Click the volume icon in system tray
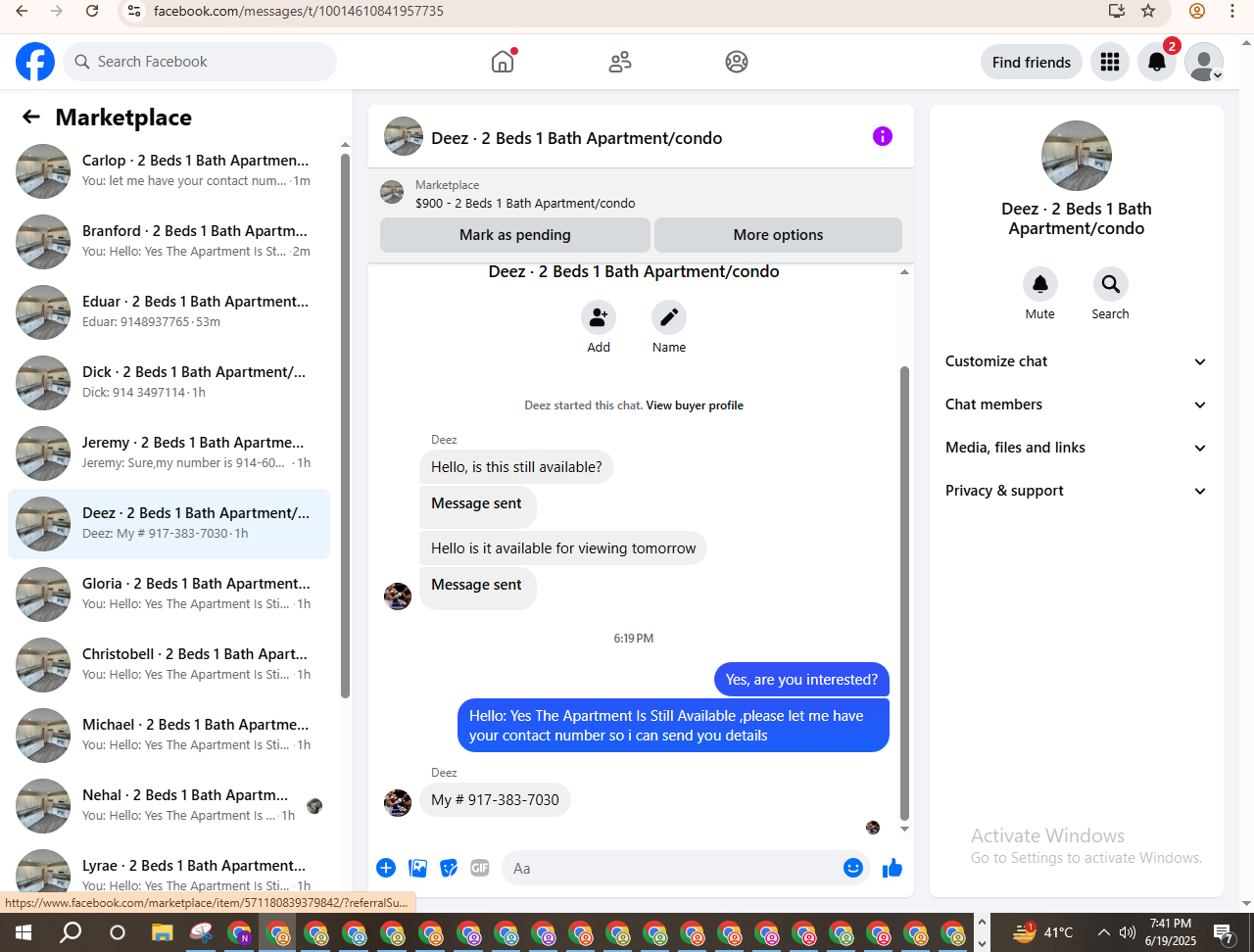Image resolution: width=1254 pixels, height=952 pixels. [1128, 932]
